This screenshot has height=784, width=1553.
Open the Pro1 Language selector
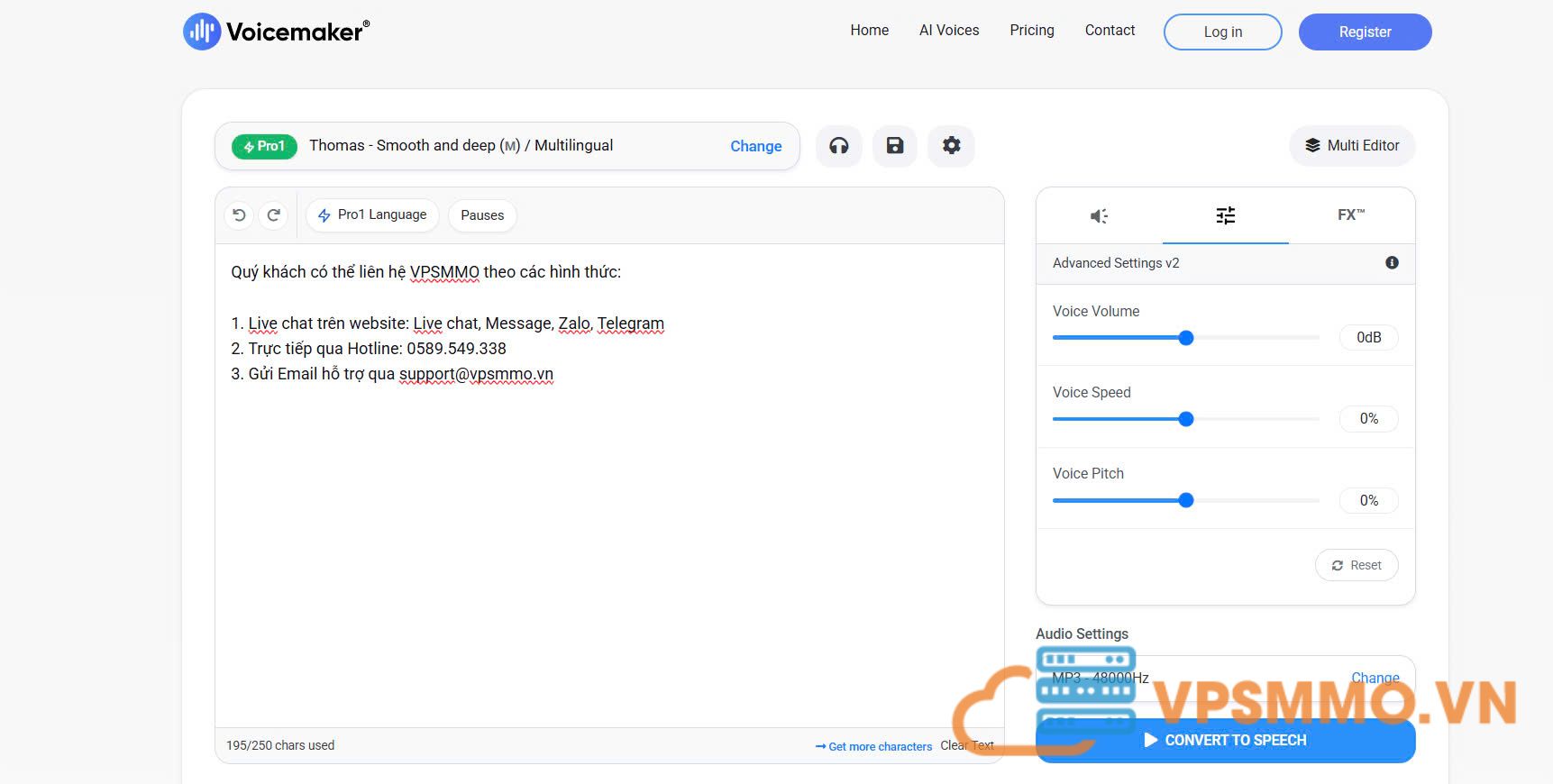click(372, 215)
